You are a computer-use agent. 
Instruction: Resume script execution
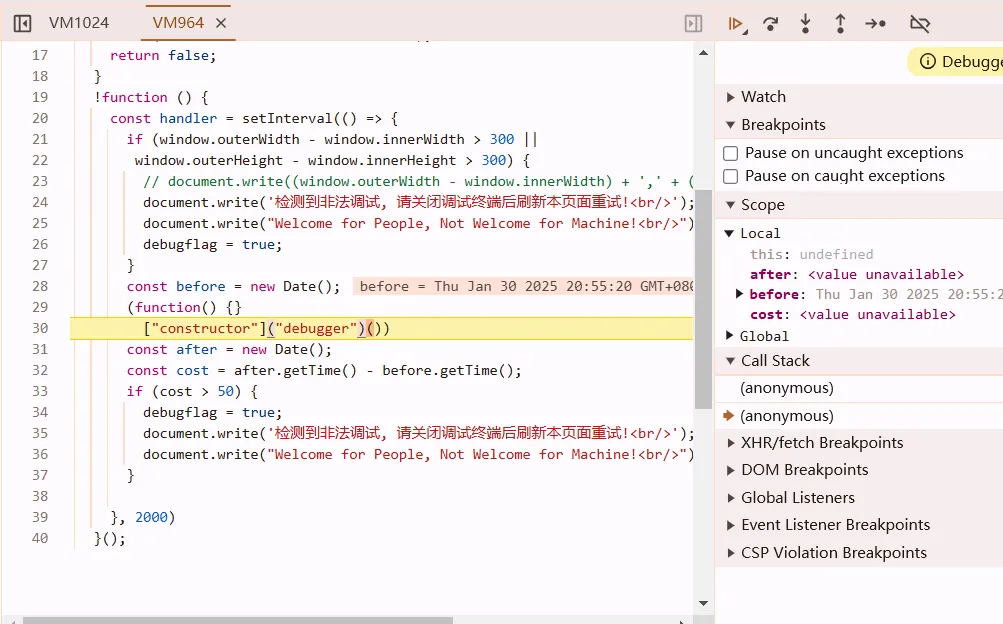tap(736, 24)
